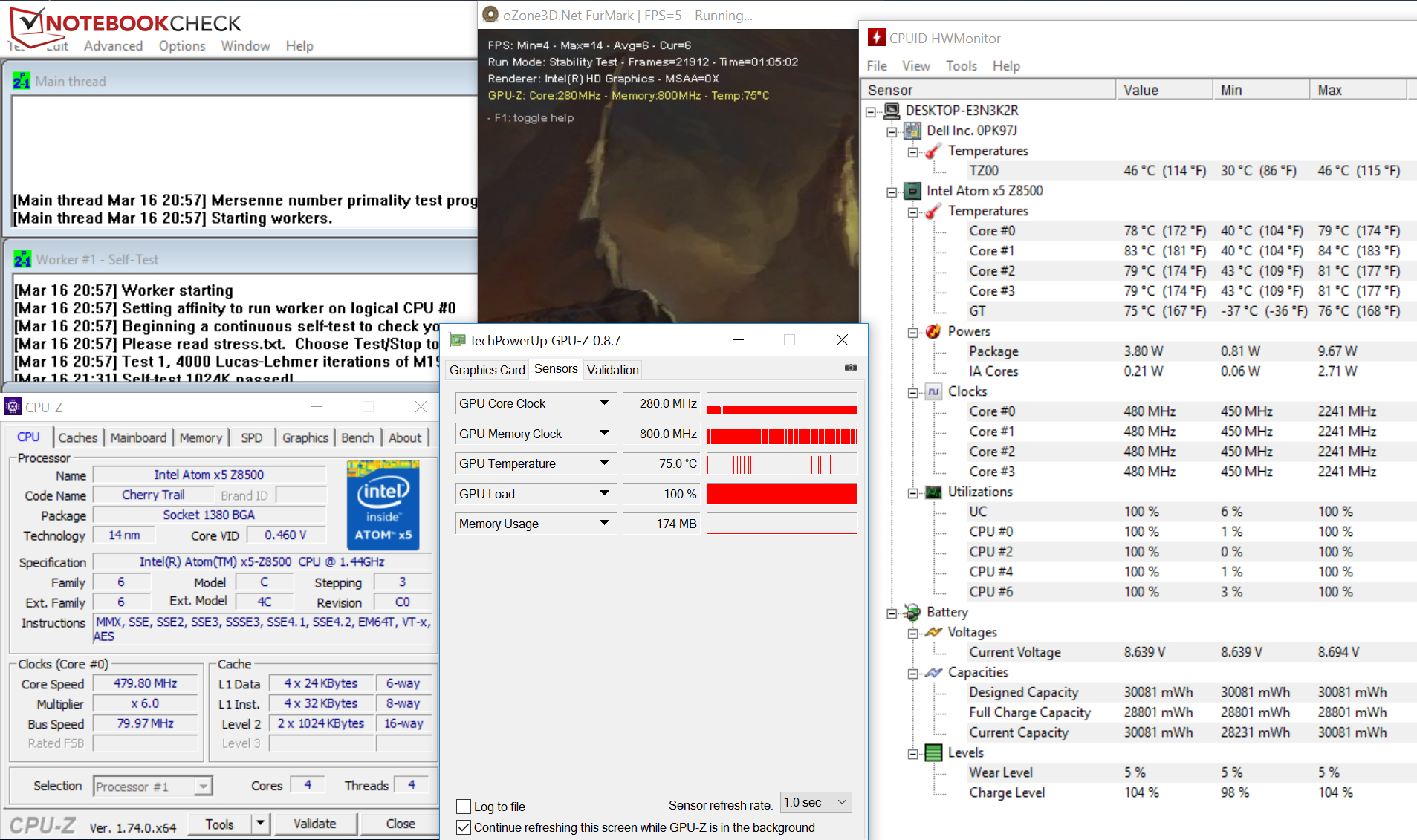
Task: Open the GPU Load sensor dropdown
Action: pyautogui.click(x=605, y=493)
